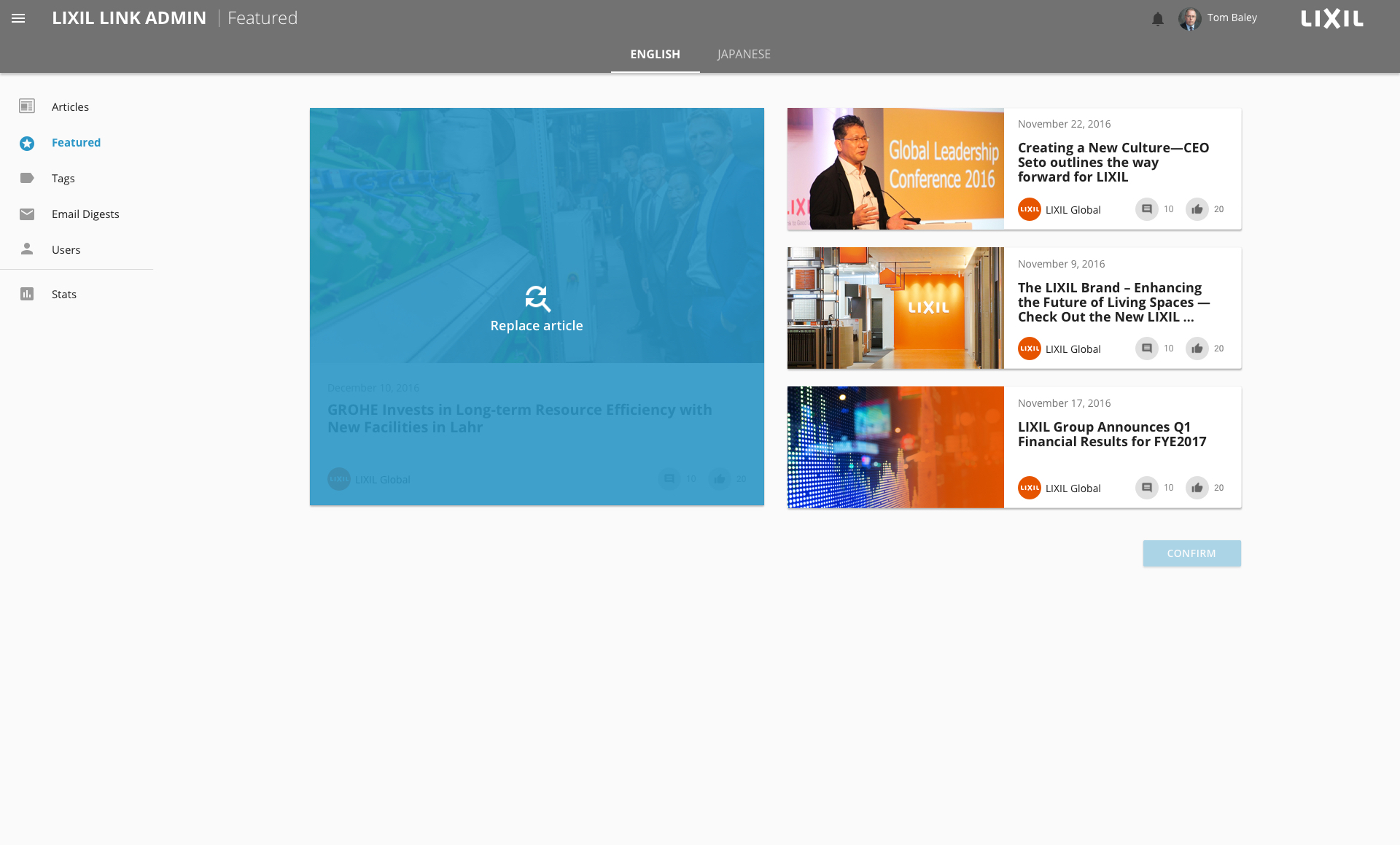
Task: Click comment icon on Creating a New Culture card
Action: [1147, 209]
